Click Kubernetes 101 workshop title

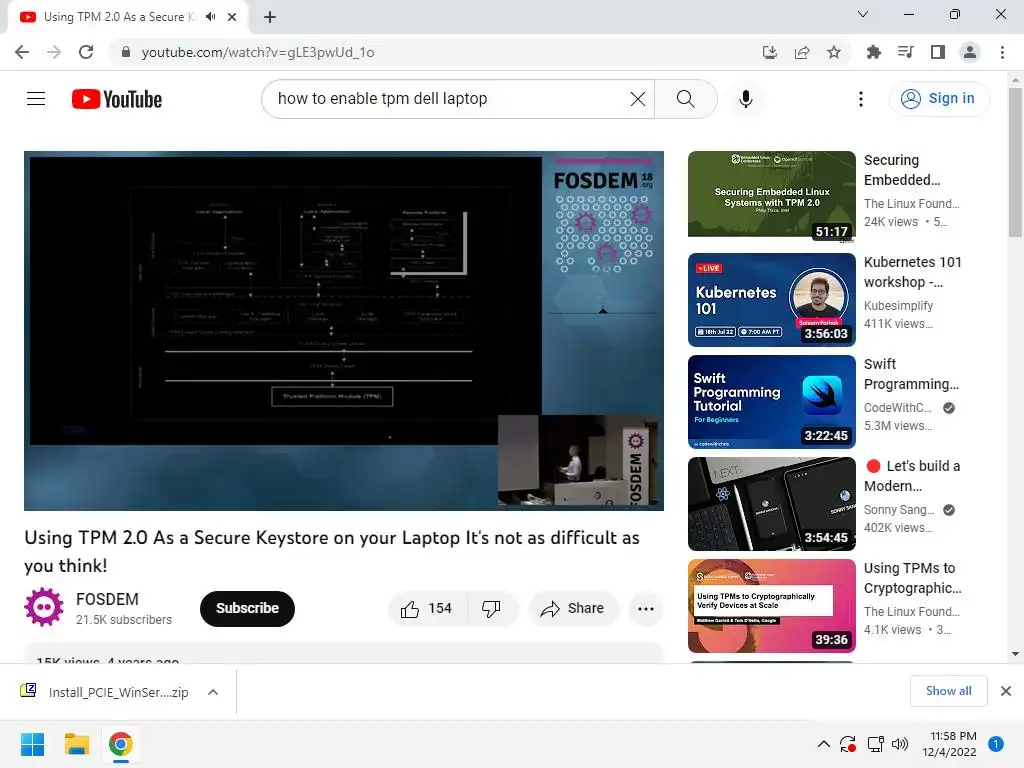[x=913, y=272]
